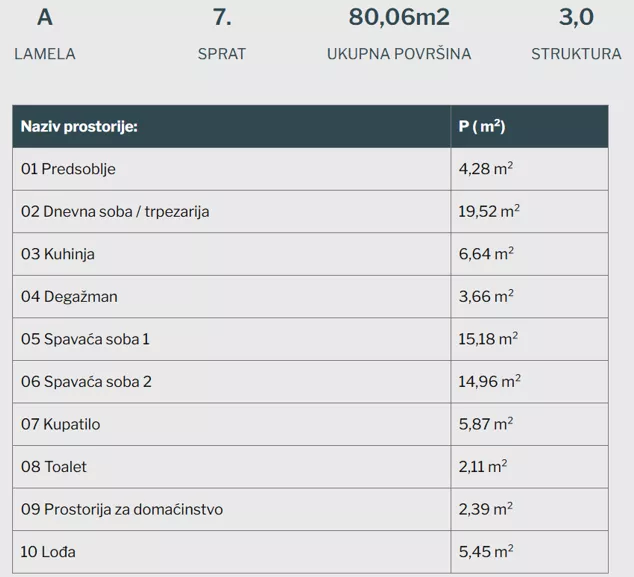This screenshot has width=634, height=577.
Task: Click the 06 Spavaća soba 2 entry
Action: coord(86,382)
